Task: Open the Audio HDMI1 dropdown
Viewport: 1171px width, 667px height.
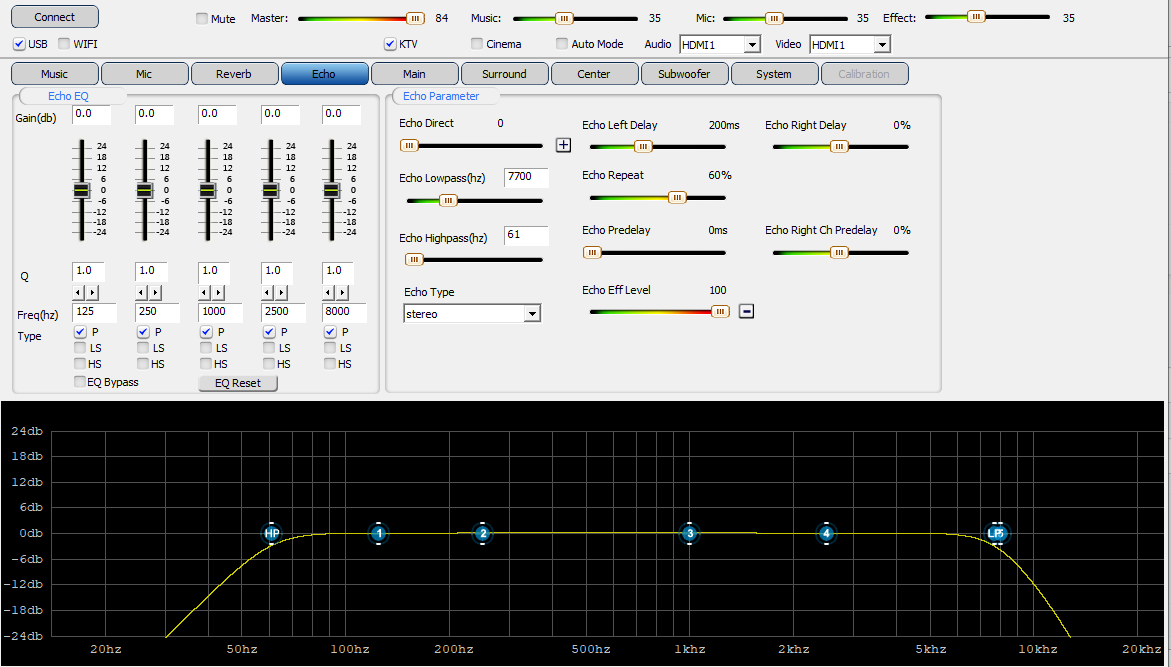Action: click(752, 44)
